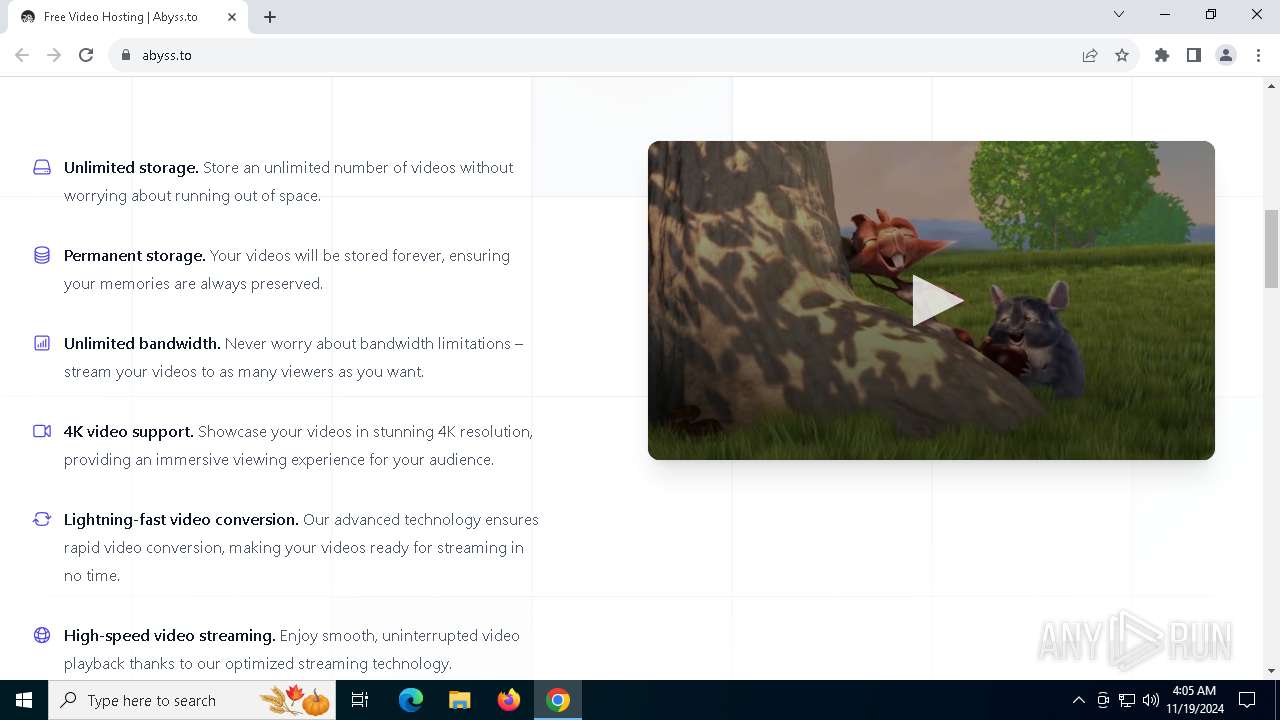1280x720 pixels.
Task: Open the Chrome profile avatar menu
Action: pos(1226,55)
